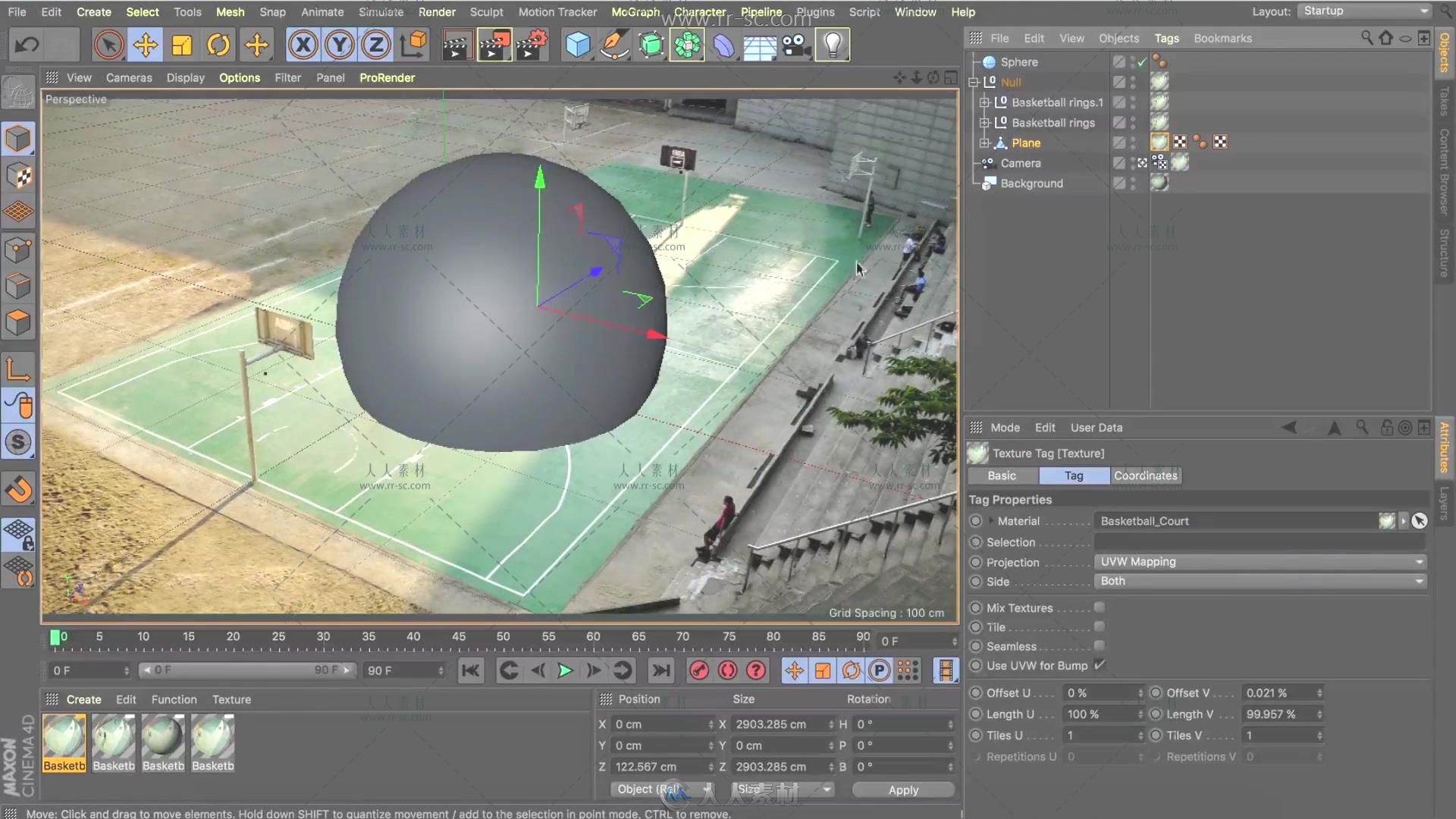
Task: Select the Rotate tool in toolbar
Action: coord(219,44)
